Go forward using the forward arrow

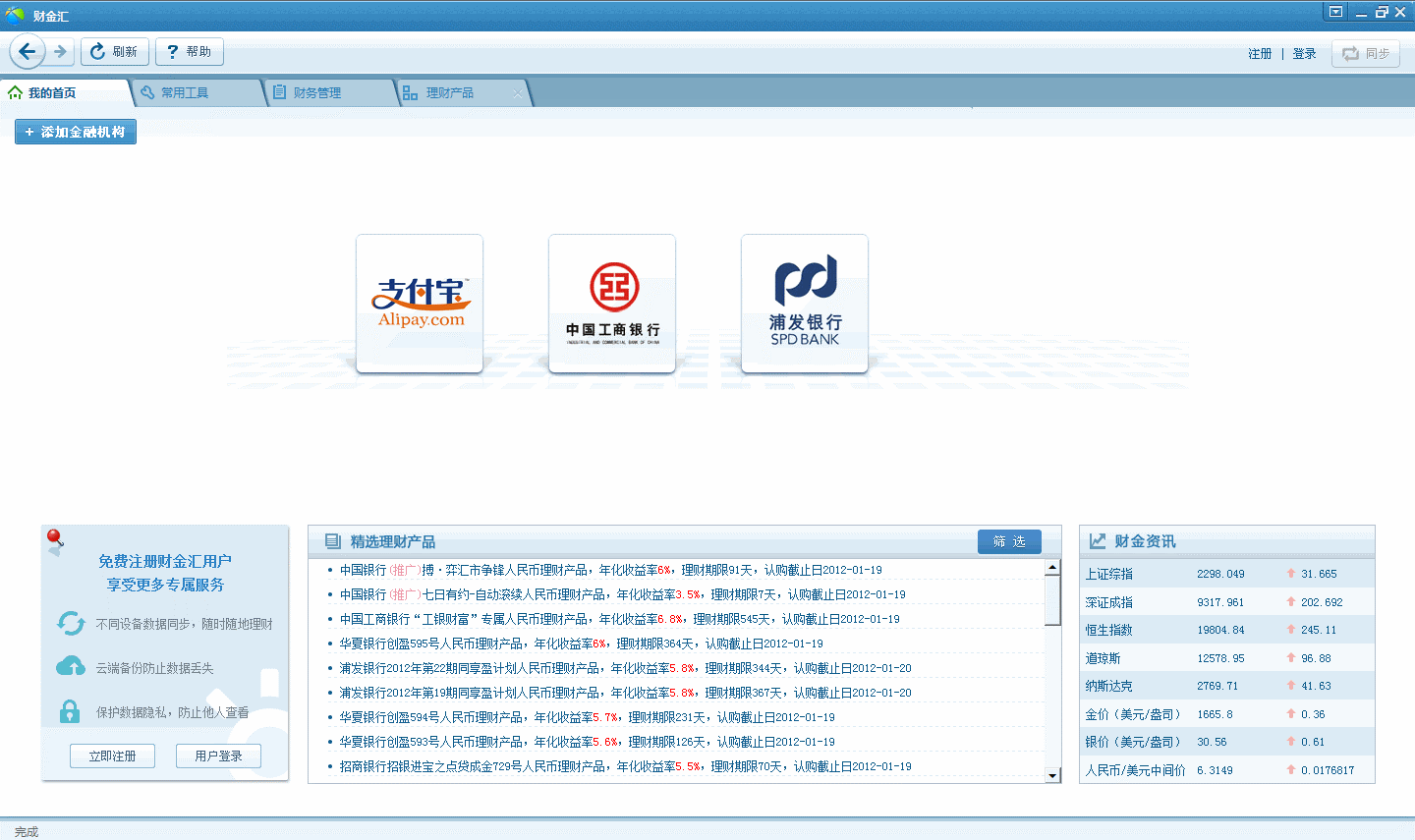point(60,51)
